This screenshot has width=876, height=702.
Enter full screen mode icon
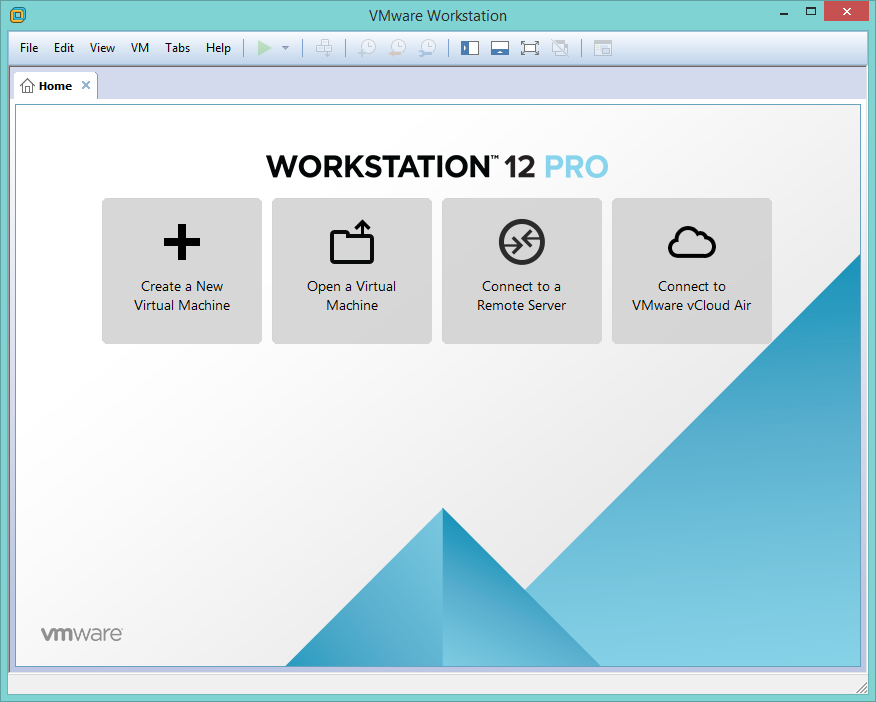(530, 48)
